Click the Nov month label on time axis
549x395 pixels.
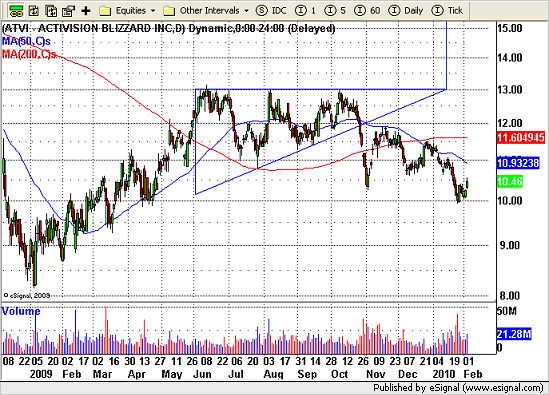[376, 374]
